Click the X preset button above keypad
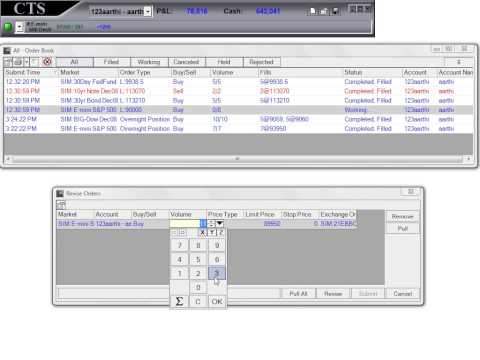480x360 pixels. pyautogui.click(x=202, y=233)
